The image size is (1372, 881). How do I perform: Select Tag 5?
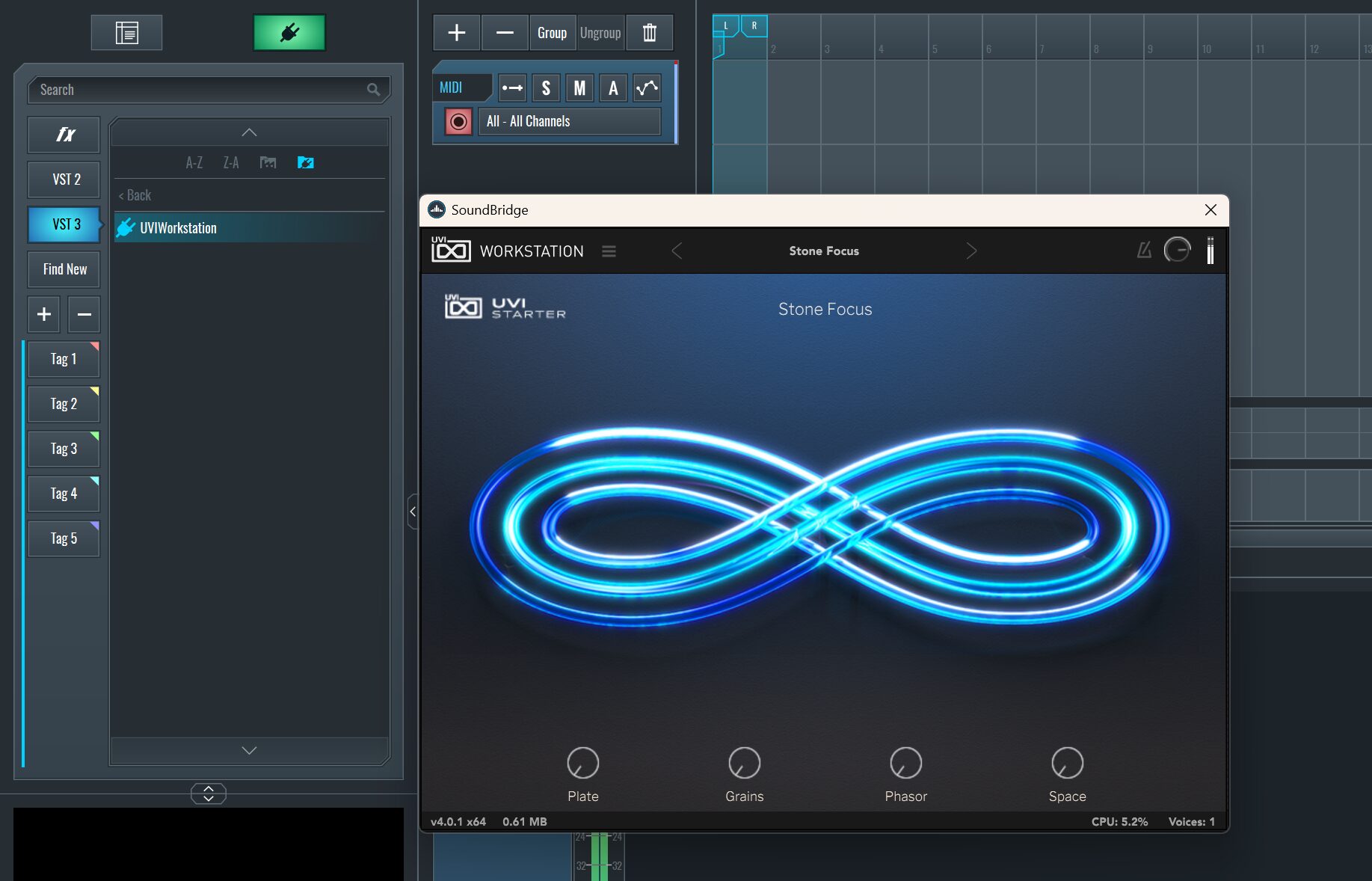64,538
